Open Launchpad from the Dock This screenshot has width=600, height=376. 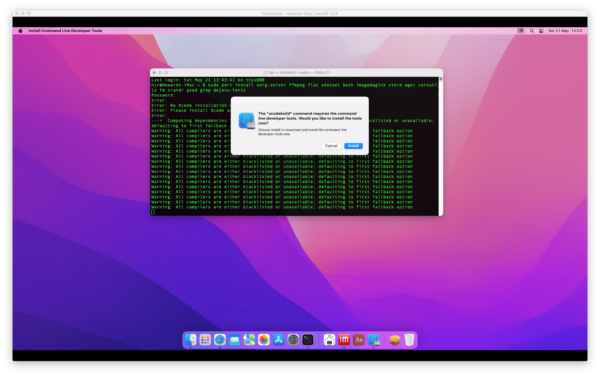pos(205,340)
